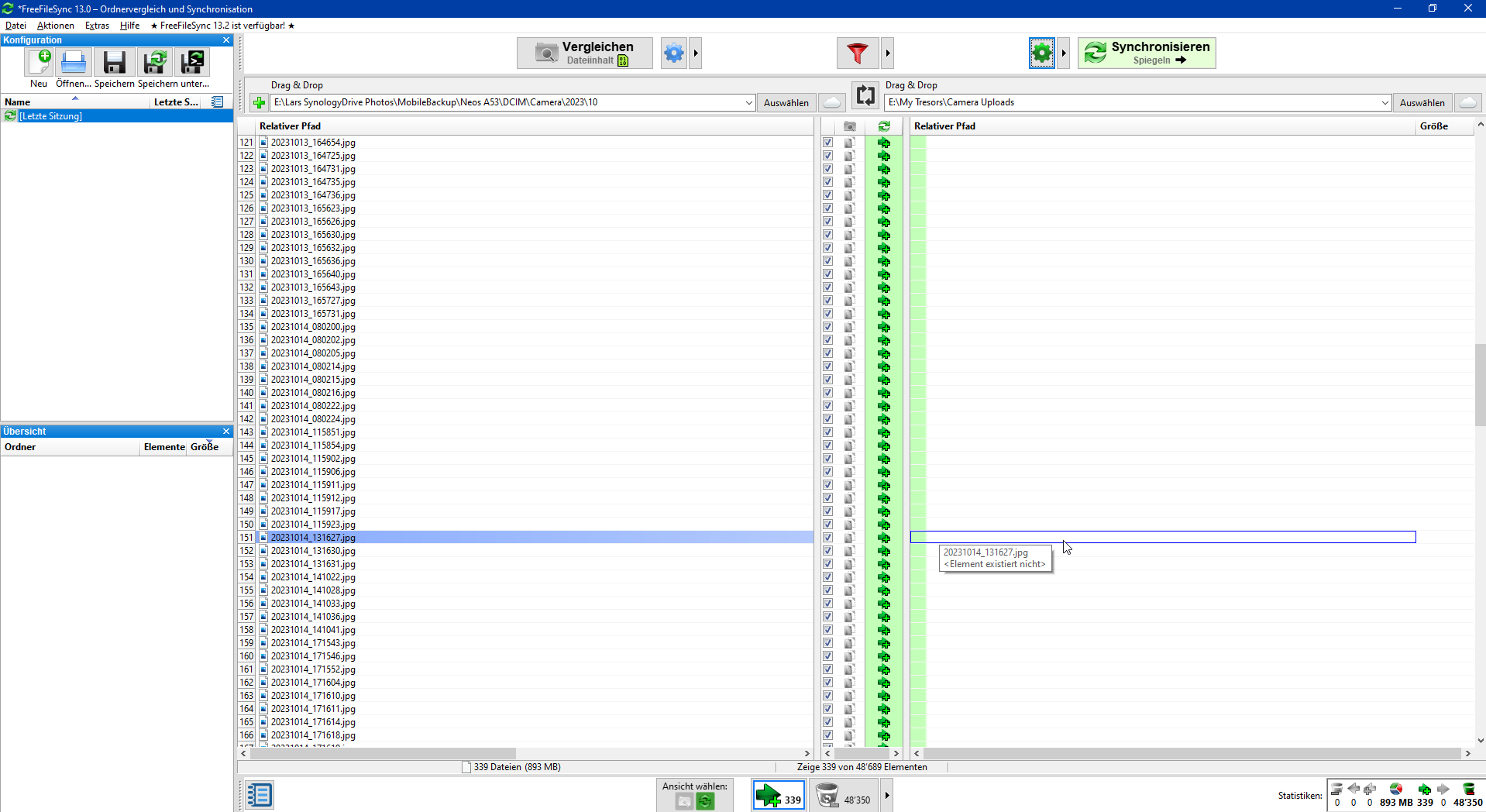Open right folder path history dropdown
The width and height of the screenshot is (1486, 812).
[x=1385, y=102]
